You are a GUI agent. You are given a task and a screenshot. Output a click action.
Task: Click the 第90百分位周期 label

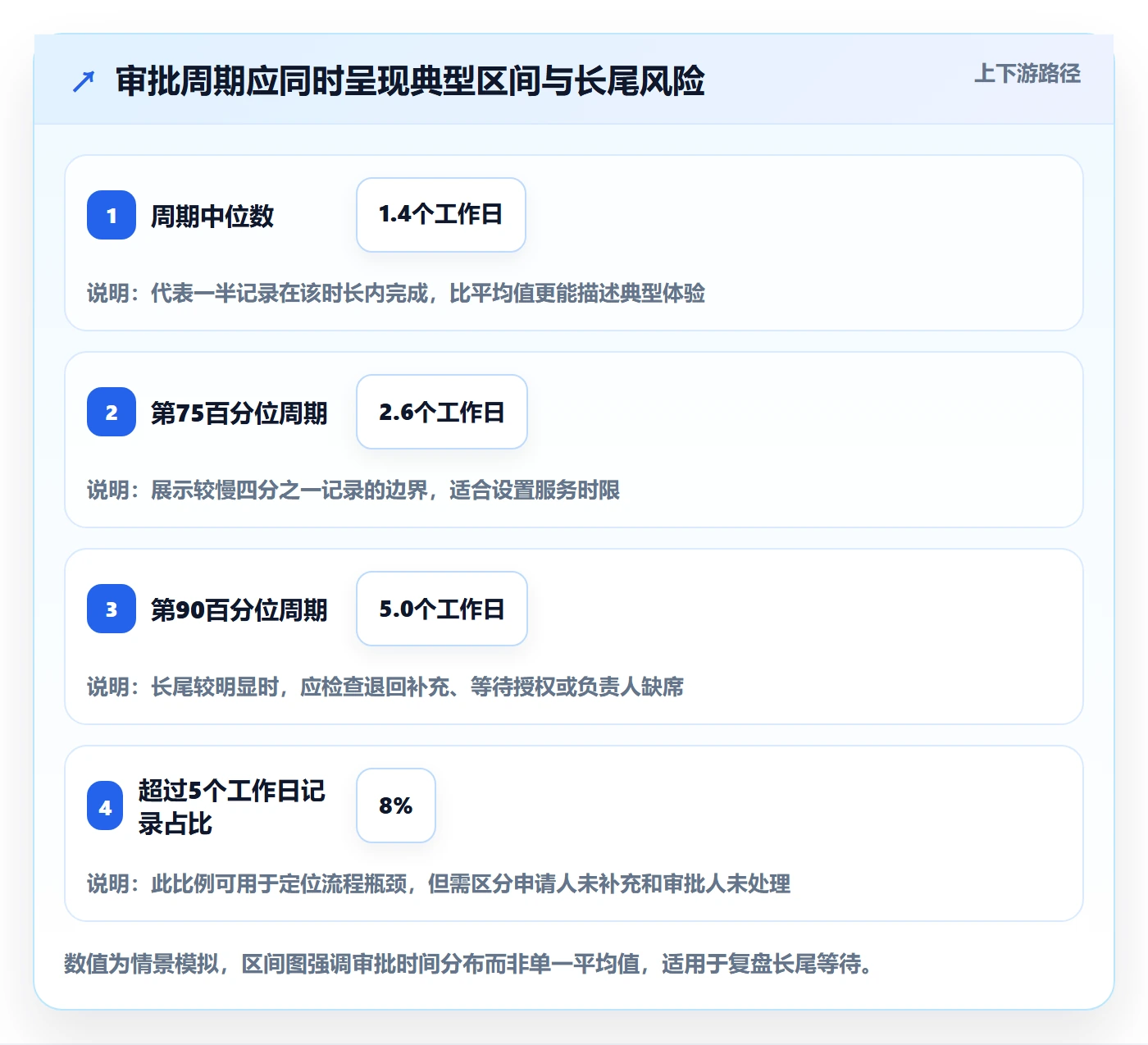(239, 609)
